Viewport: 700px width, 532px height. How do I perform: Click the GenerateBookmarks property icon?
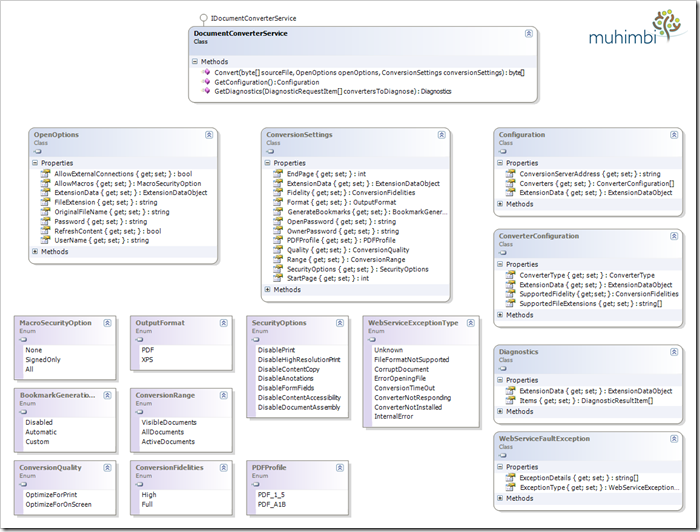point(279,212)
